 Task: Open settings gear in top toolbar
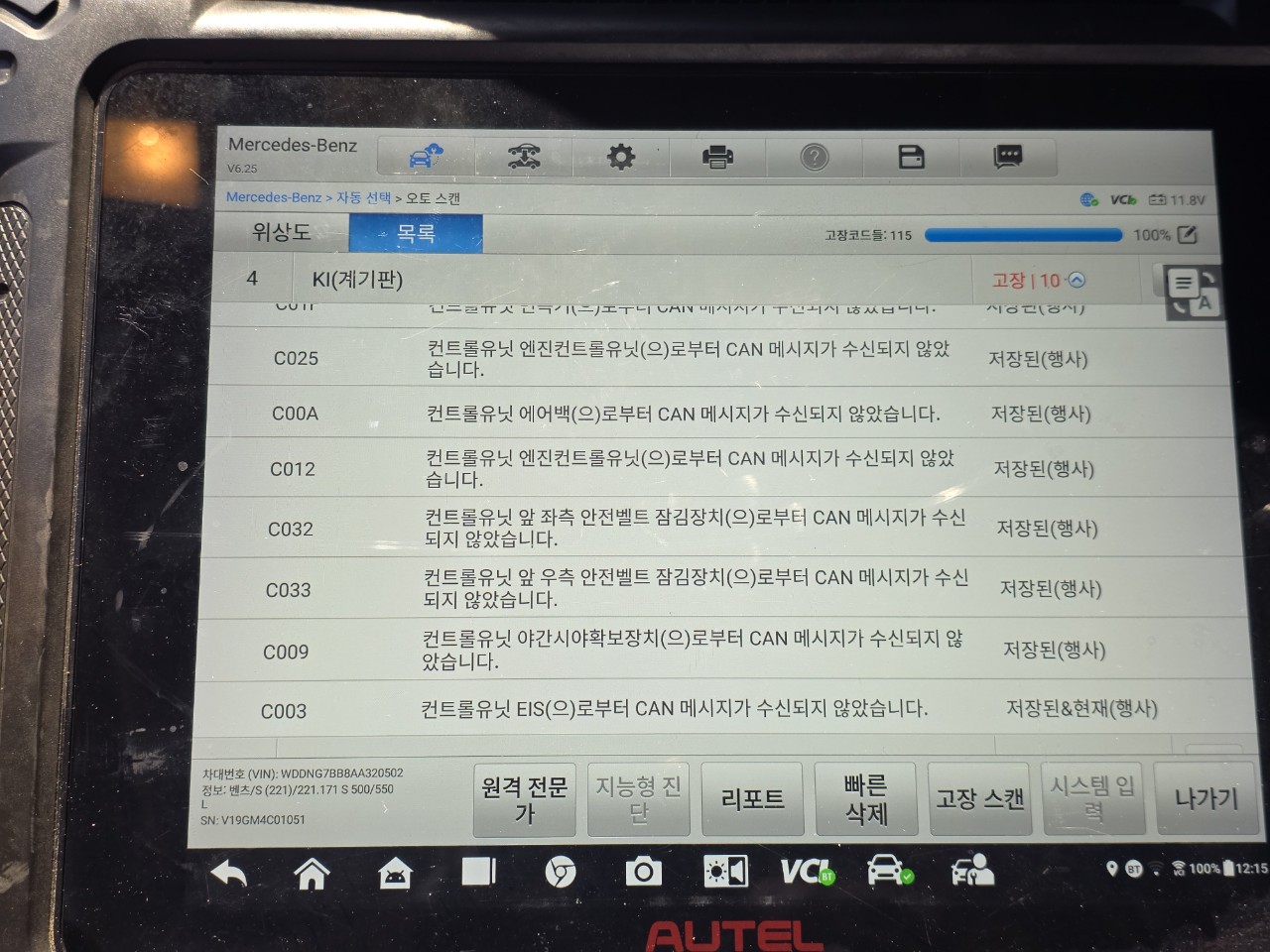coord(621,157)
